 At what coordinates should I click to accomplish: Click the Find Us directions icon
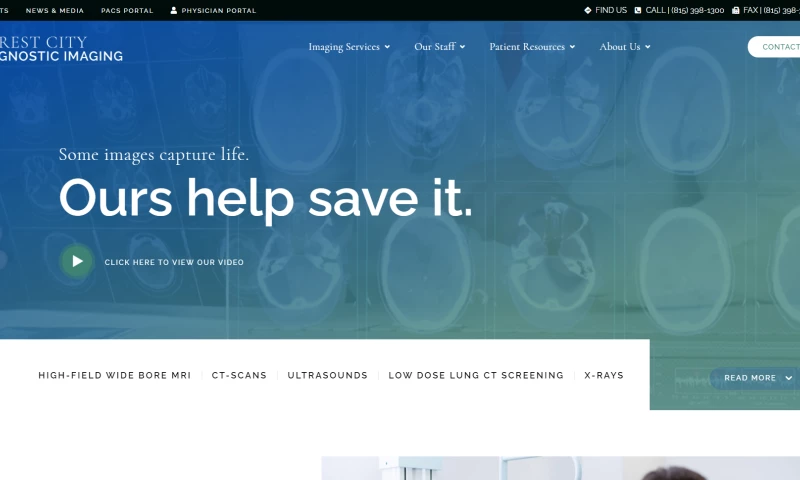(588, 10)
